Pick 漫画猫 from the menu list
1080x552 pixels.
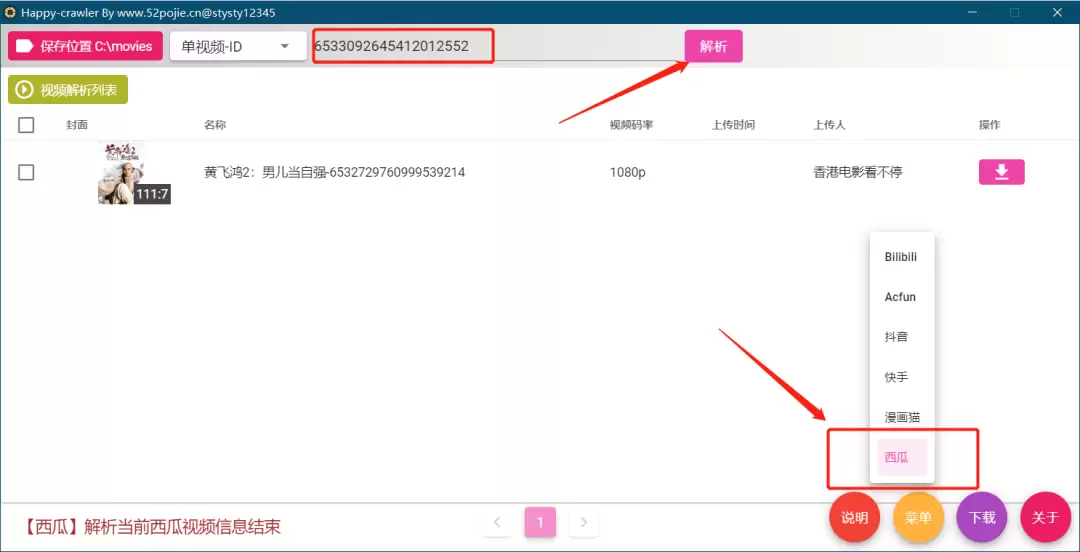[902, 417]
